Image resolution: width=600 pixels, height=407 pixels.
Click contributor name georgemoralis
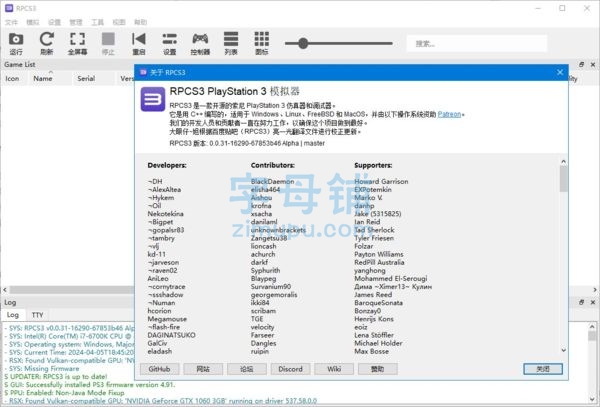tap(274, 295)
